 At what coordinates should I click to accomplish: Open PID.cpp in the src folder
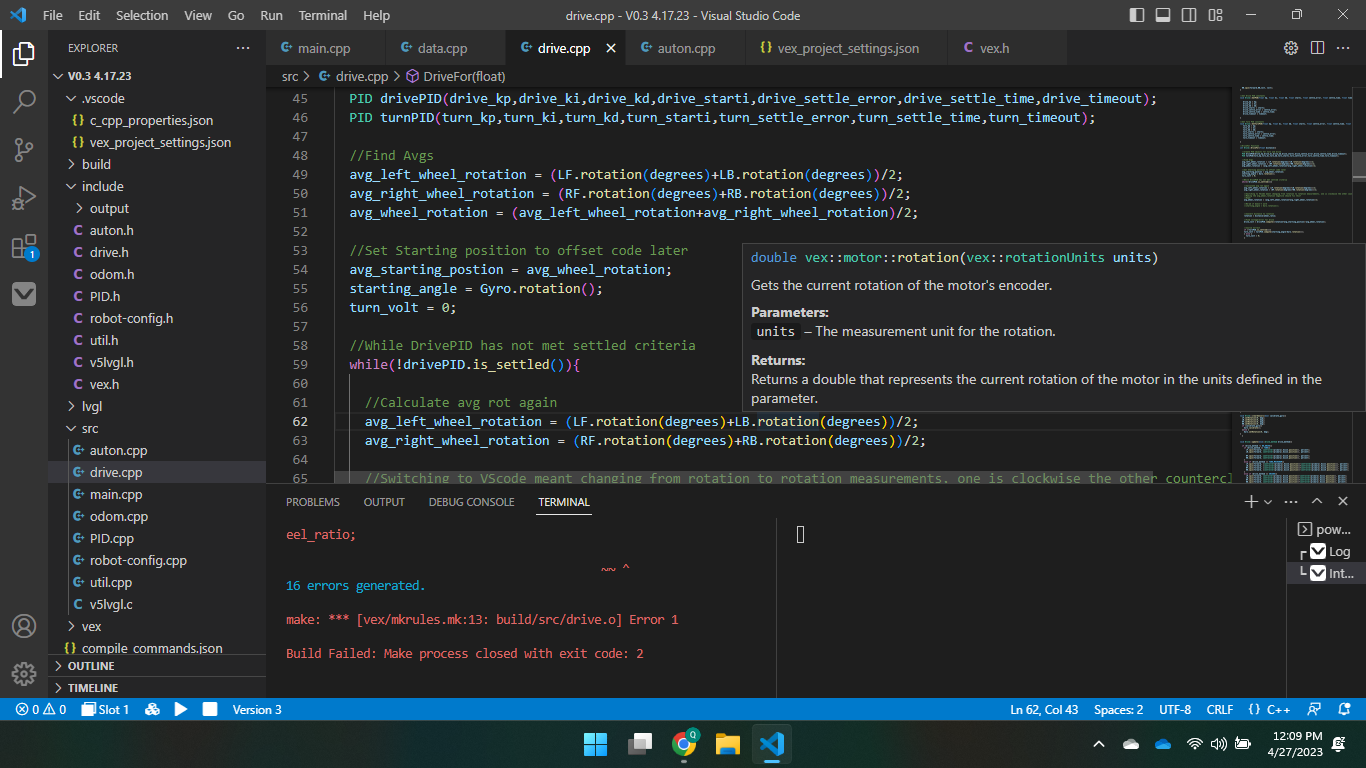click(x=111, y=538)
